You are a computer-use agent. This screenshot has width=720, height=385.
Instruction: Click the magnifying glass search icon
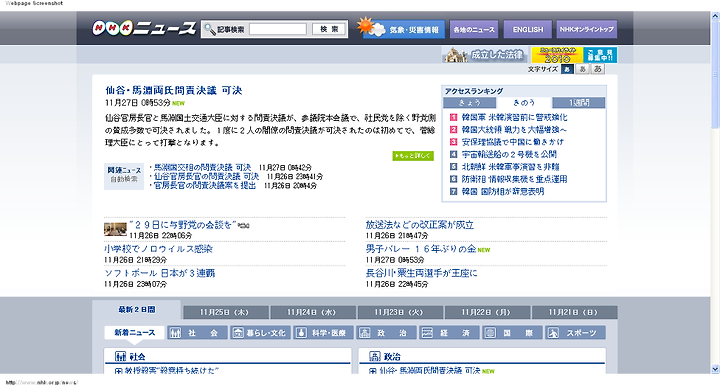tap(210, 29)
